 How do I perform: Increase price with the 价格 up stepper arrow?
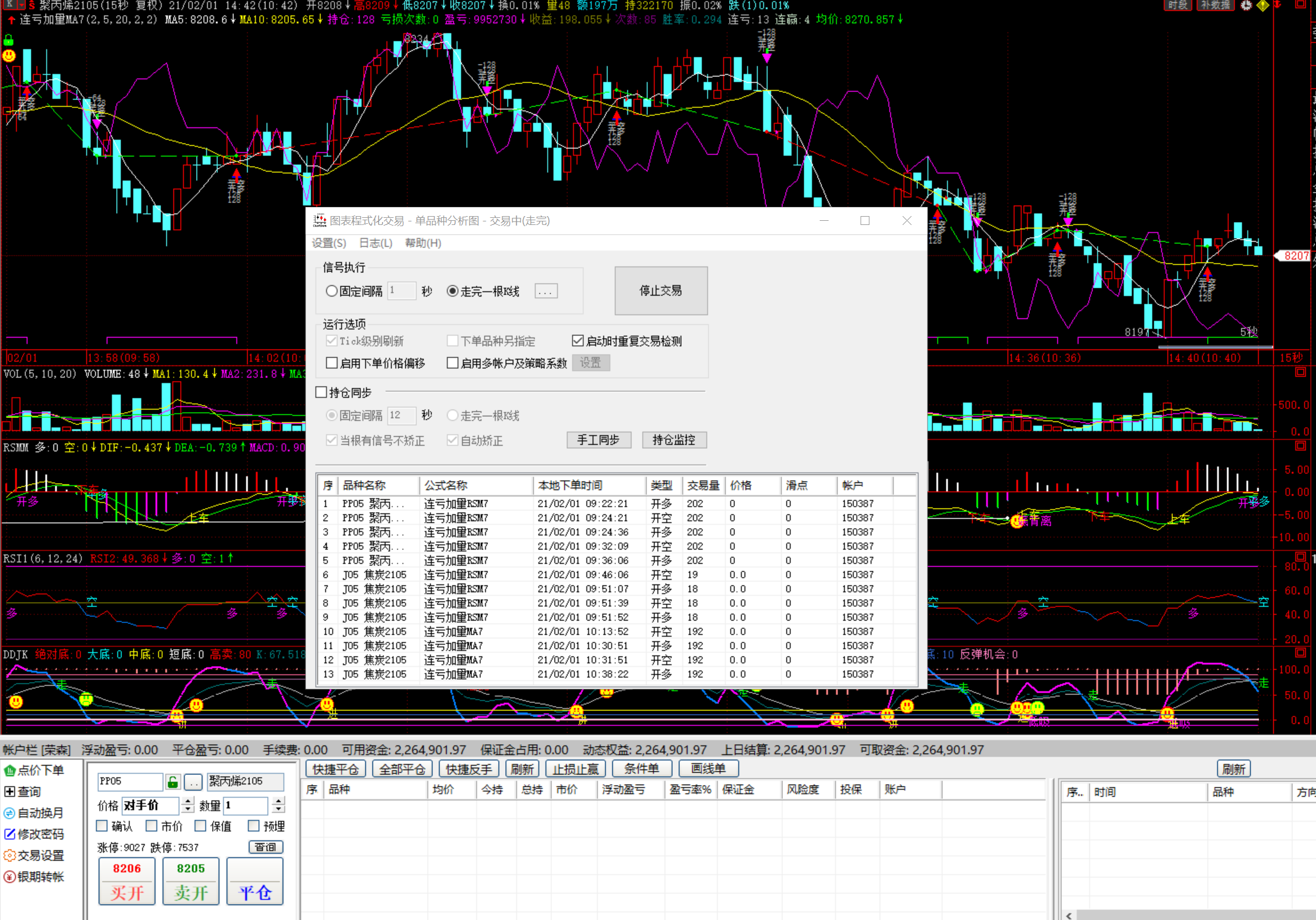pos(188,801)
